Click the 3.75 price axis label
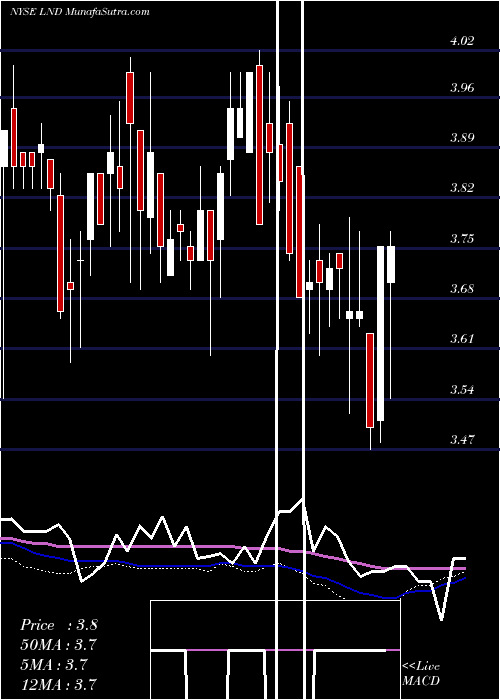 point(462,238)
